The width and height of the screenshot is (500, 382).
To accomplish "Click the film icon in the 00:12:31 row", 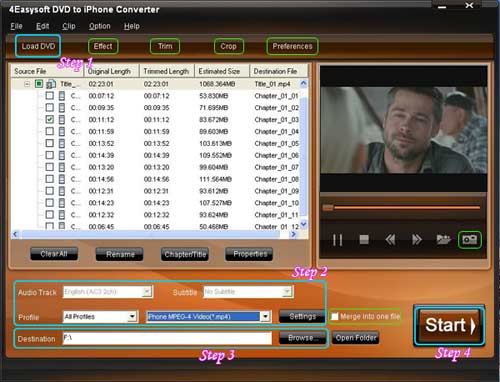I will 62,191.
